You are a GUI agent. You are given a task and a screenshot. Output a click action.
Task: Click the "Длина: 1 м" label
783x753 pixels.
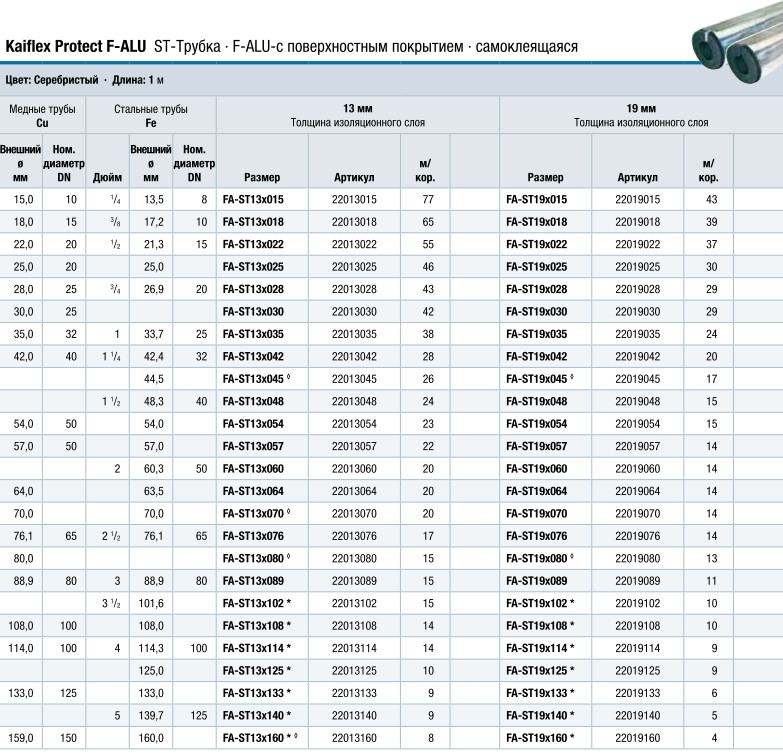point(137,80)
